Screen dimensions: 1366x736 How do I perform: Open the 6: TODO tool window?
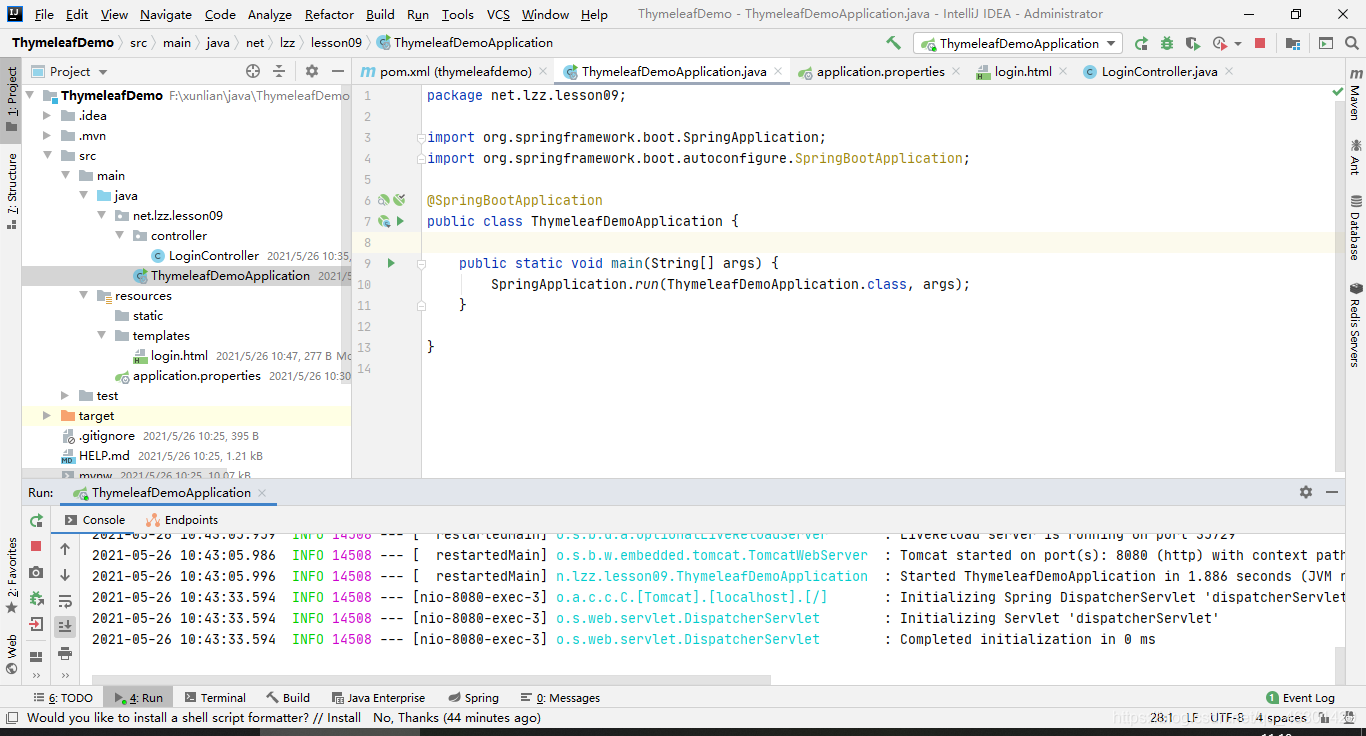pyautogui.click(x=63, y=698)
